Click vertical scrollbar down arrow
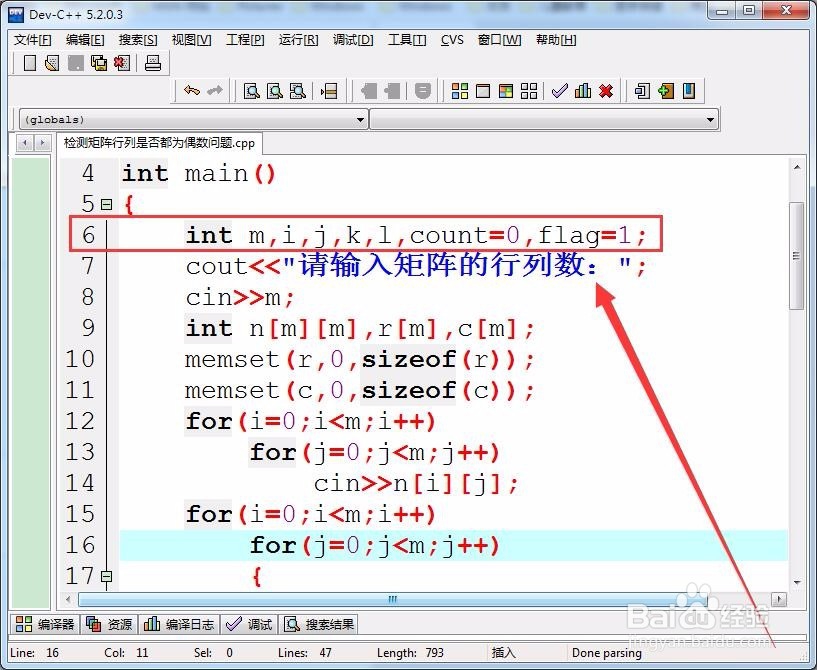Image resolution: width=817 pixels, height=670 pixels. (797, 582)
